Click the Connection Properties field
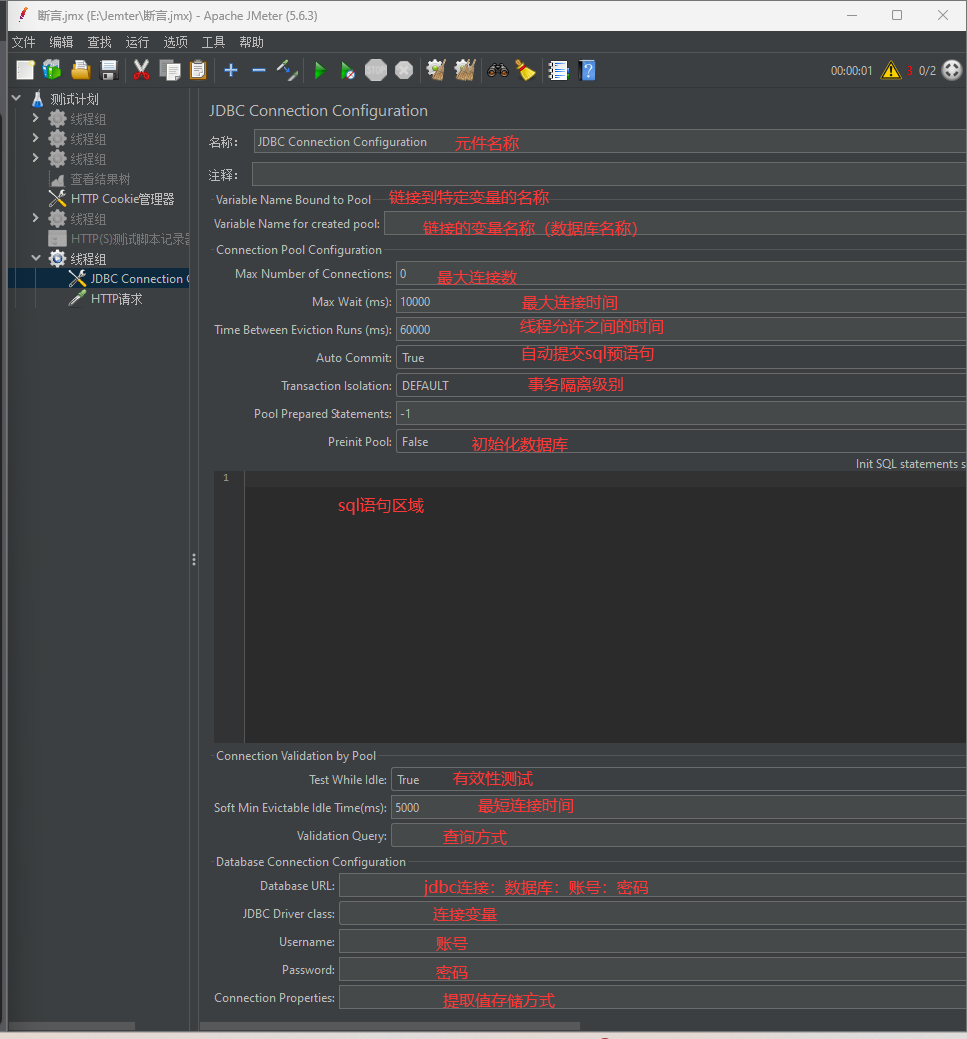Image resolution: width=967 pixels, height=1039 pixels. (x=652, y=997)
